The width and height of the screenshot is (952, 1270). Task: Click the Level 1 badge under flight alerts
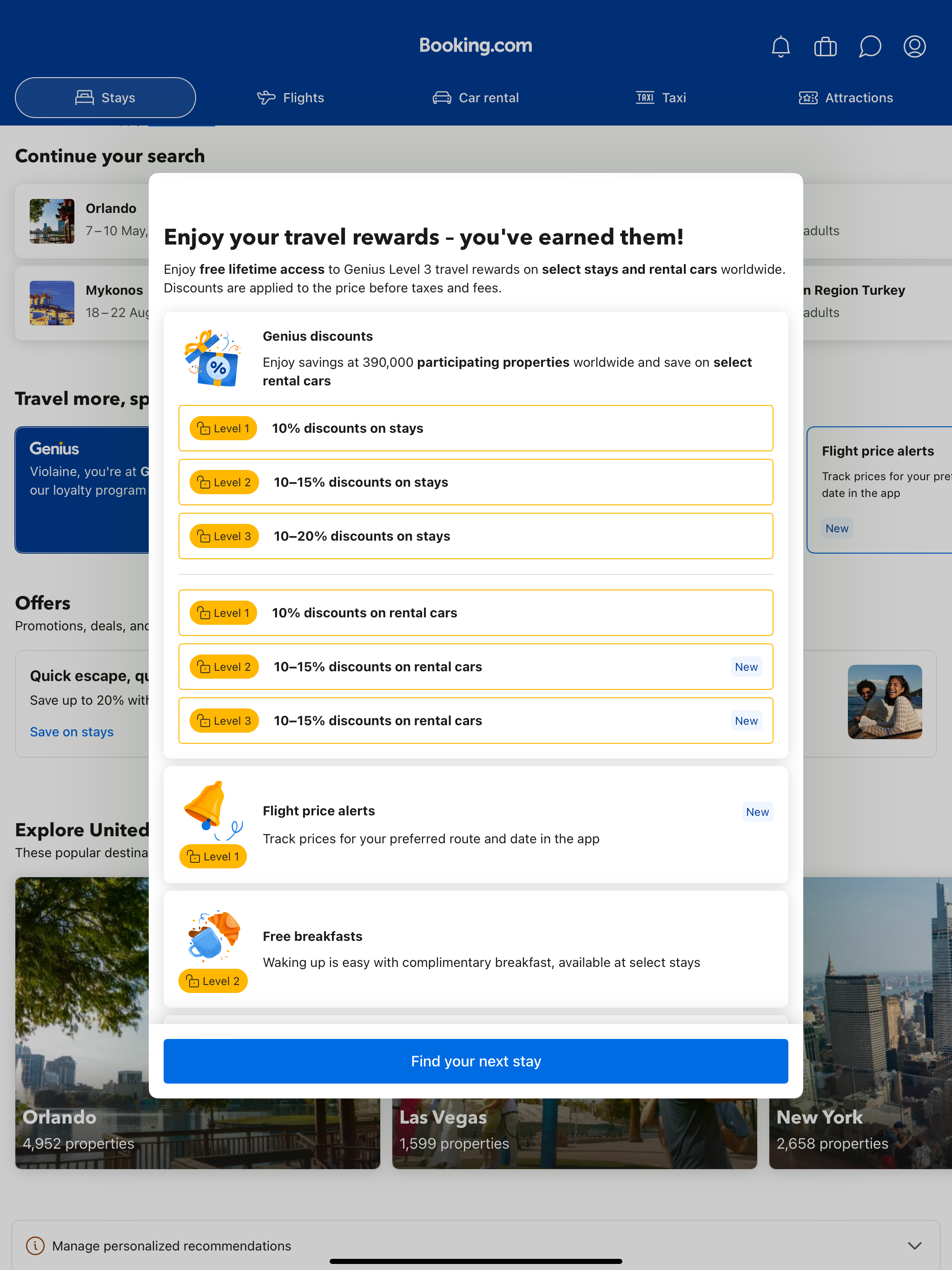tap(213, 857)
